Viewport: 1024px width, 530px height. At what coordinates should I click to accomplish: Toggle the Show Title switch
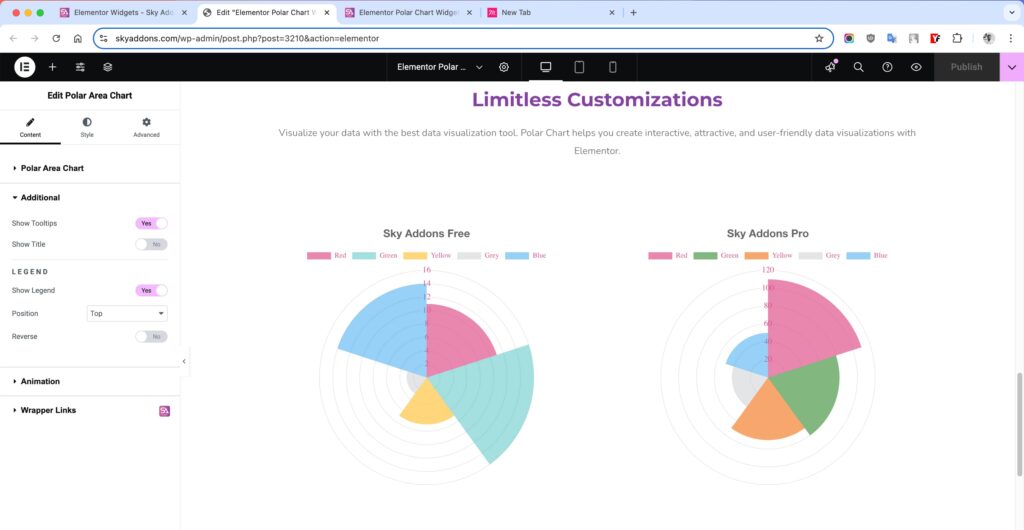click(152, 244)
